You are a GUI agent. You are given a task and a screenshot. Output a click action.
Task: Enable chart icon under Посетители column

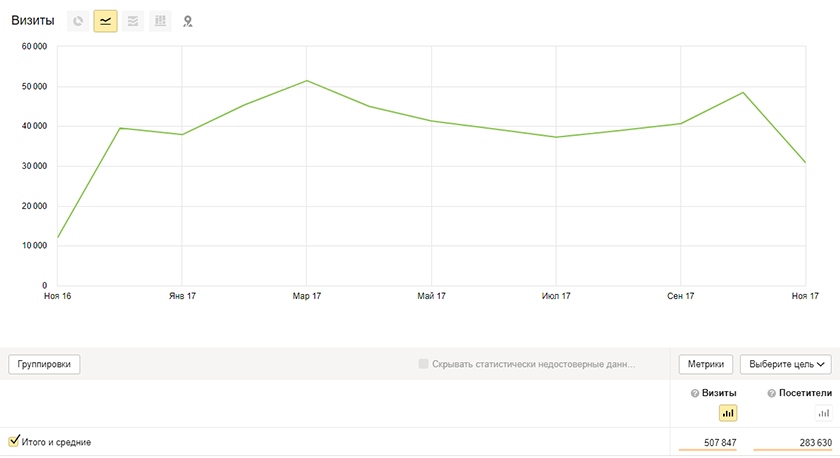click(x=824, y=413)
